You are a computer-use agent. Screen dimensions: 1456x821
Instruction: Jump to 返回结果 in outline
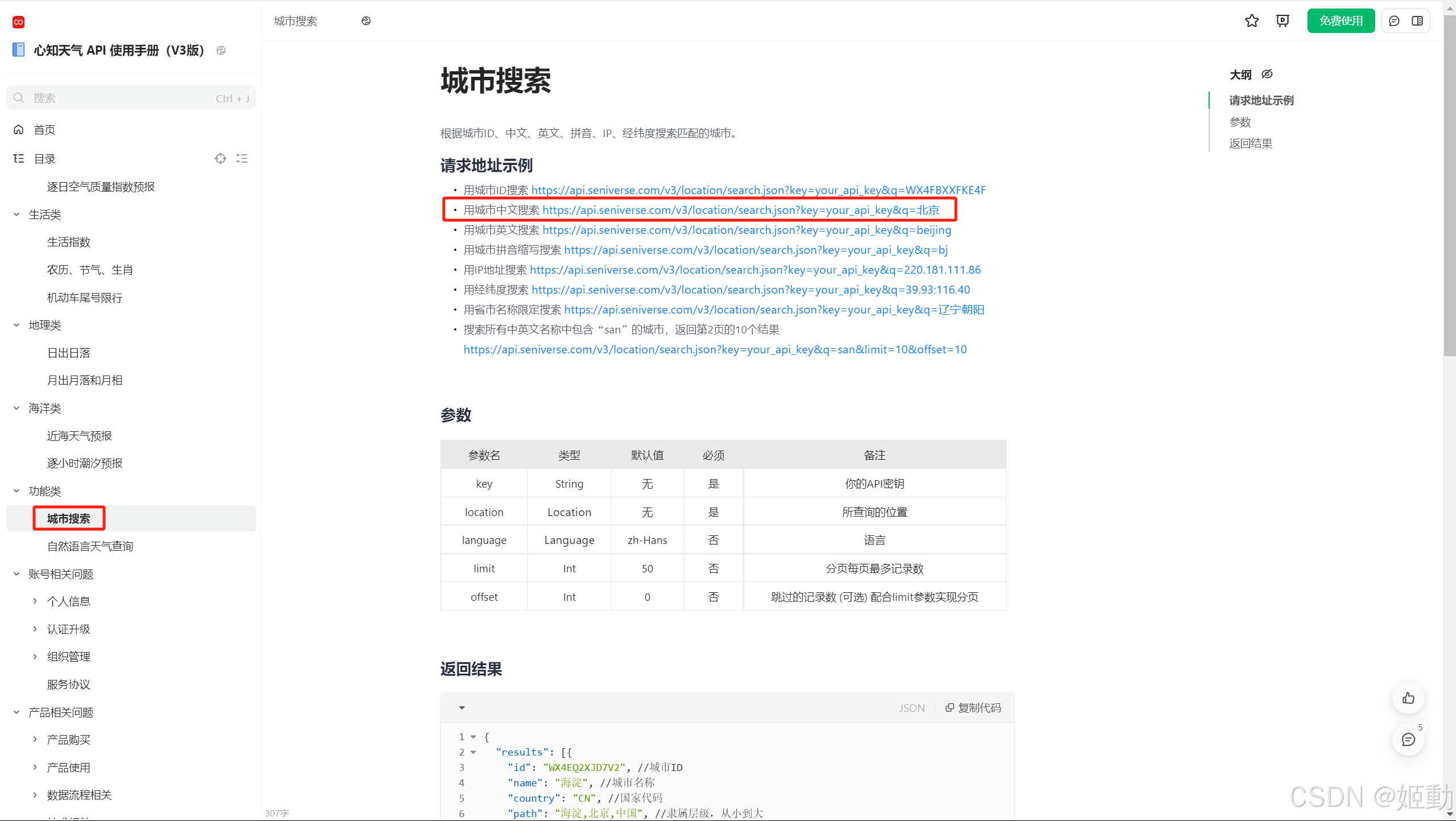1250,143
